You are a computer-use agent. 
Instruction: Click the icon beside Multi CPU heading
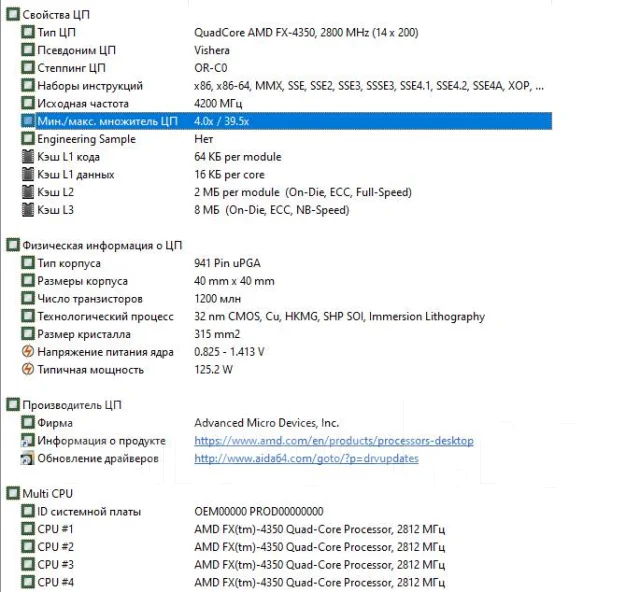13,494
